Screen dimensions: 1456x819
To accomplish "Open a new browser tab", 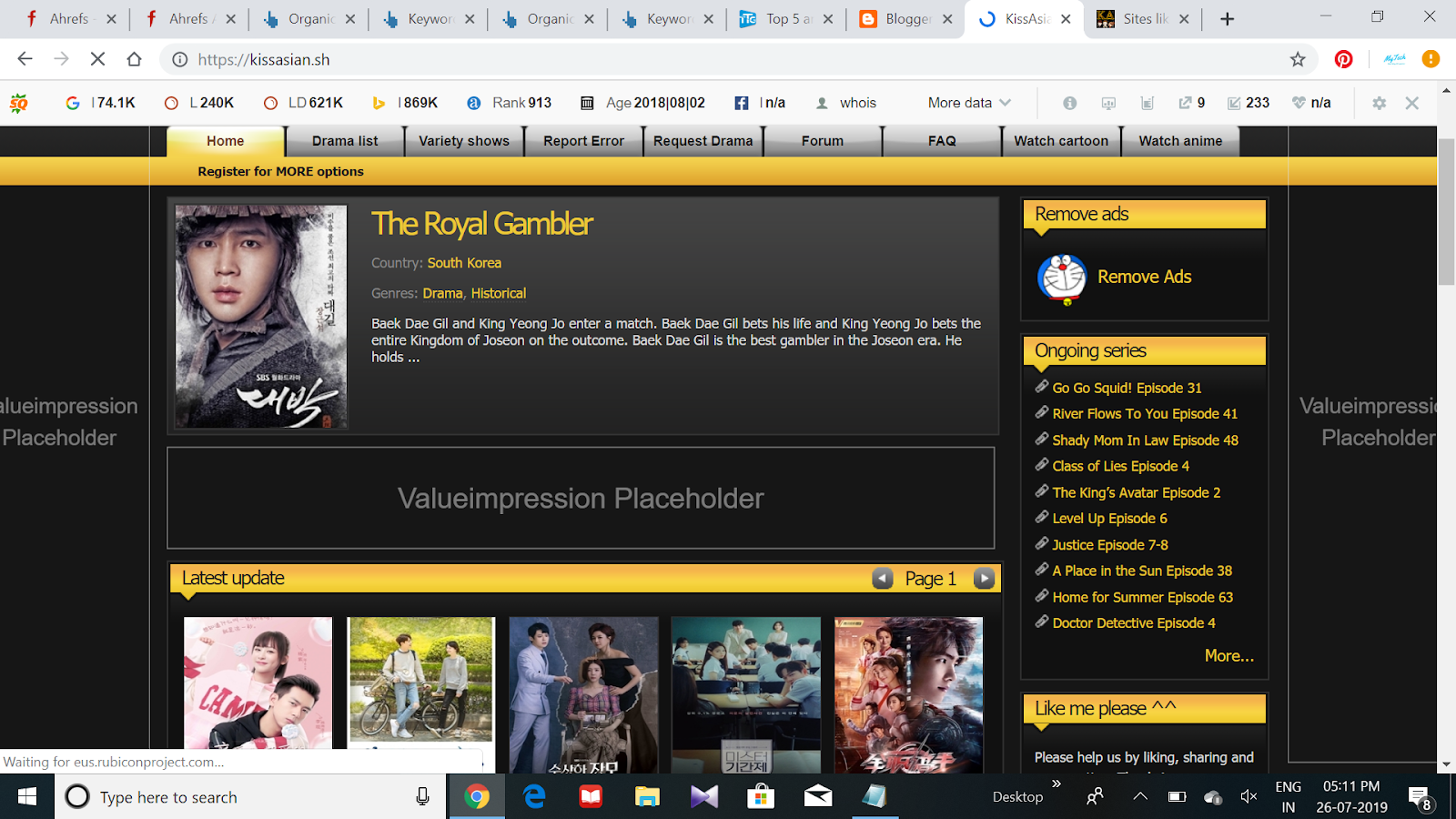I will [1228, 18].
